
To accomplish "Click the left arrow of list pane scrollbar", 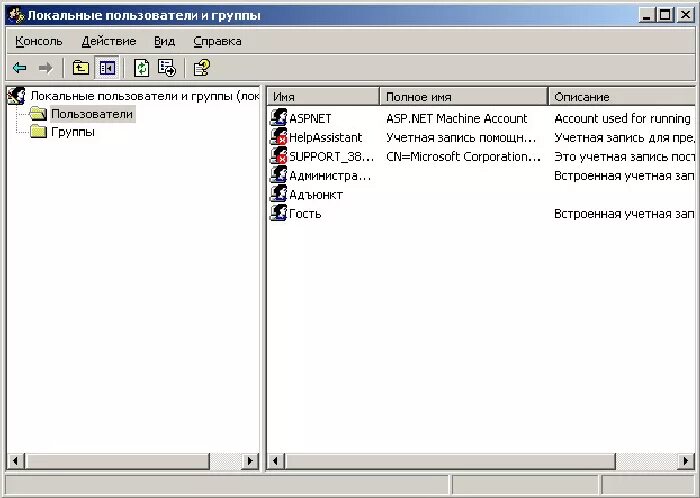I will [275, 461].
